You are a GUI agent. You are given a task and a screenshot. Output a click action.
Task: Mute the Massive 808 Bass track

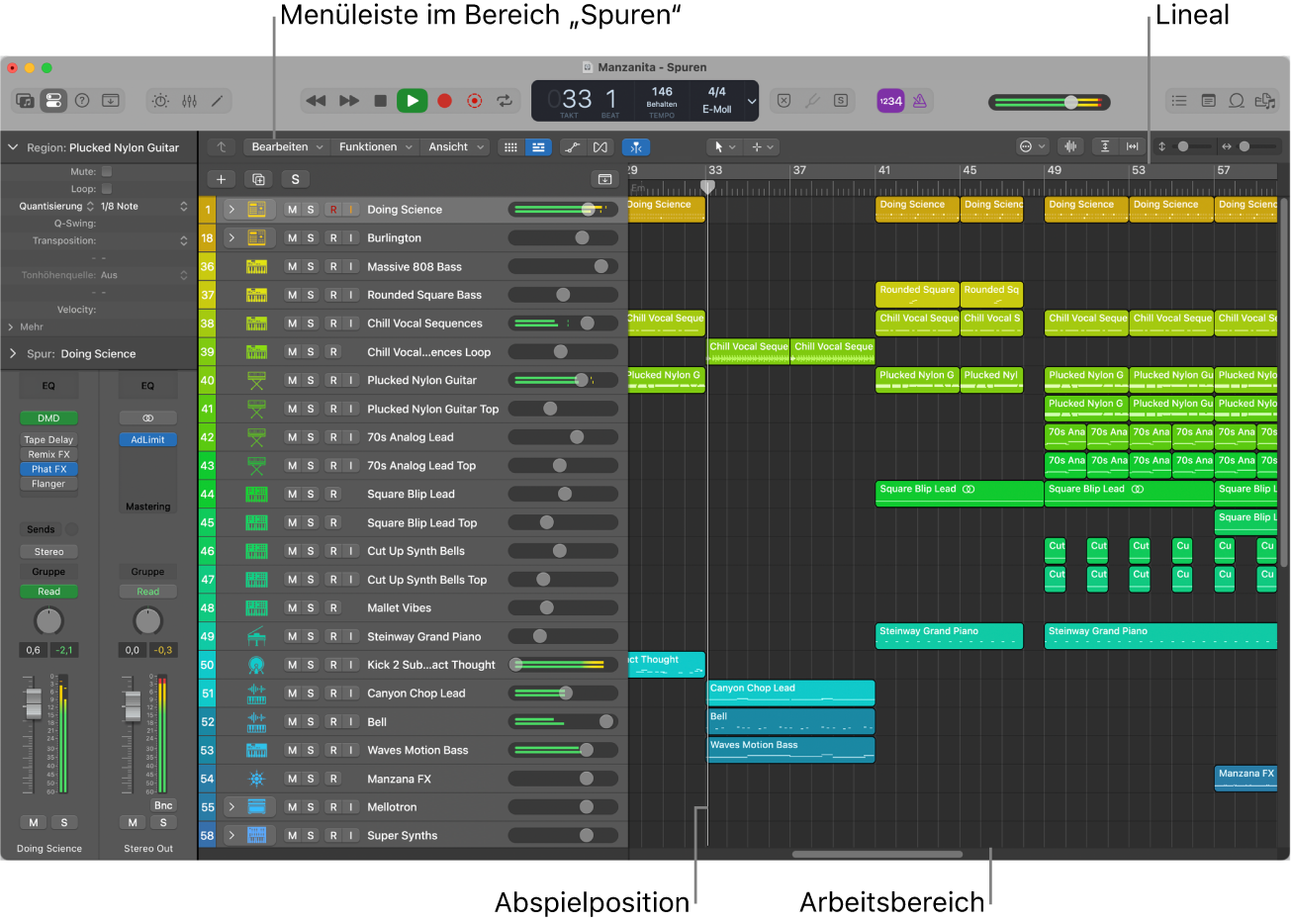coord(292,267)
